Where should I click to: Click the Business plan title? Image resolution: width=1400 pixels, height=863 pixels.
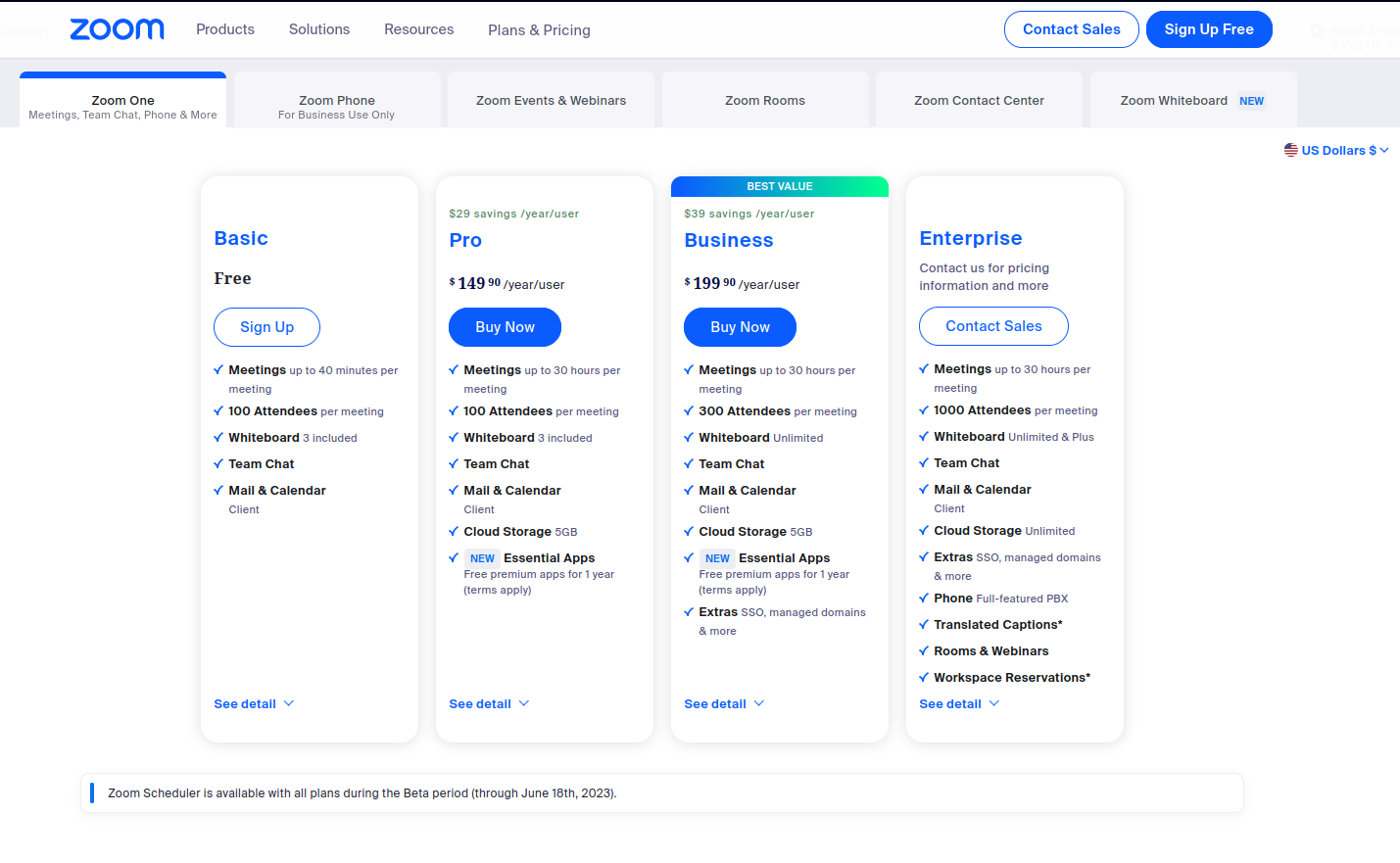[729, 240]
